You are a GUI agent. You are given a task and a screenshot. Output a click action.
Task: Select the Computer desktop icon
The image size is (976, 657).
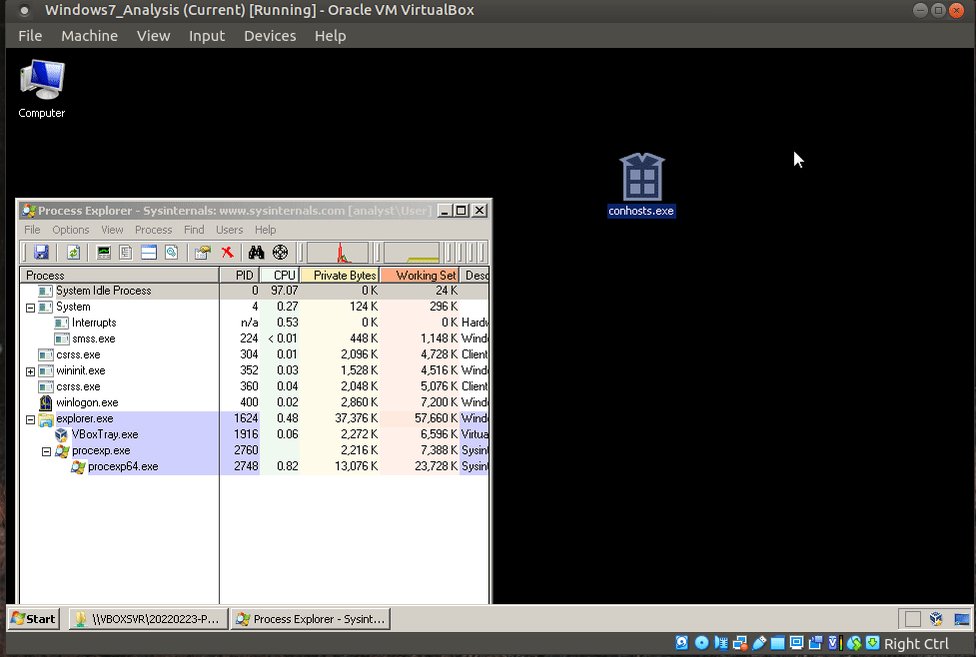click(x=42, y=88)
